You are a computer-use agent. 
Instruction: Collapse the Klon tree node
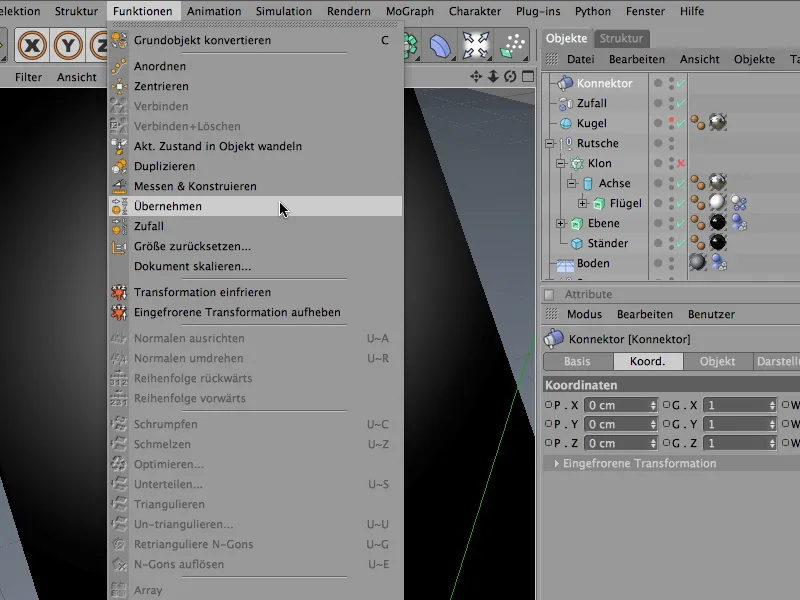561,163
